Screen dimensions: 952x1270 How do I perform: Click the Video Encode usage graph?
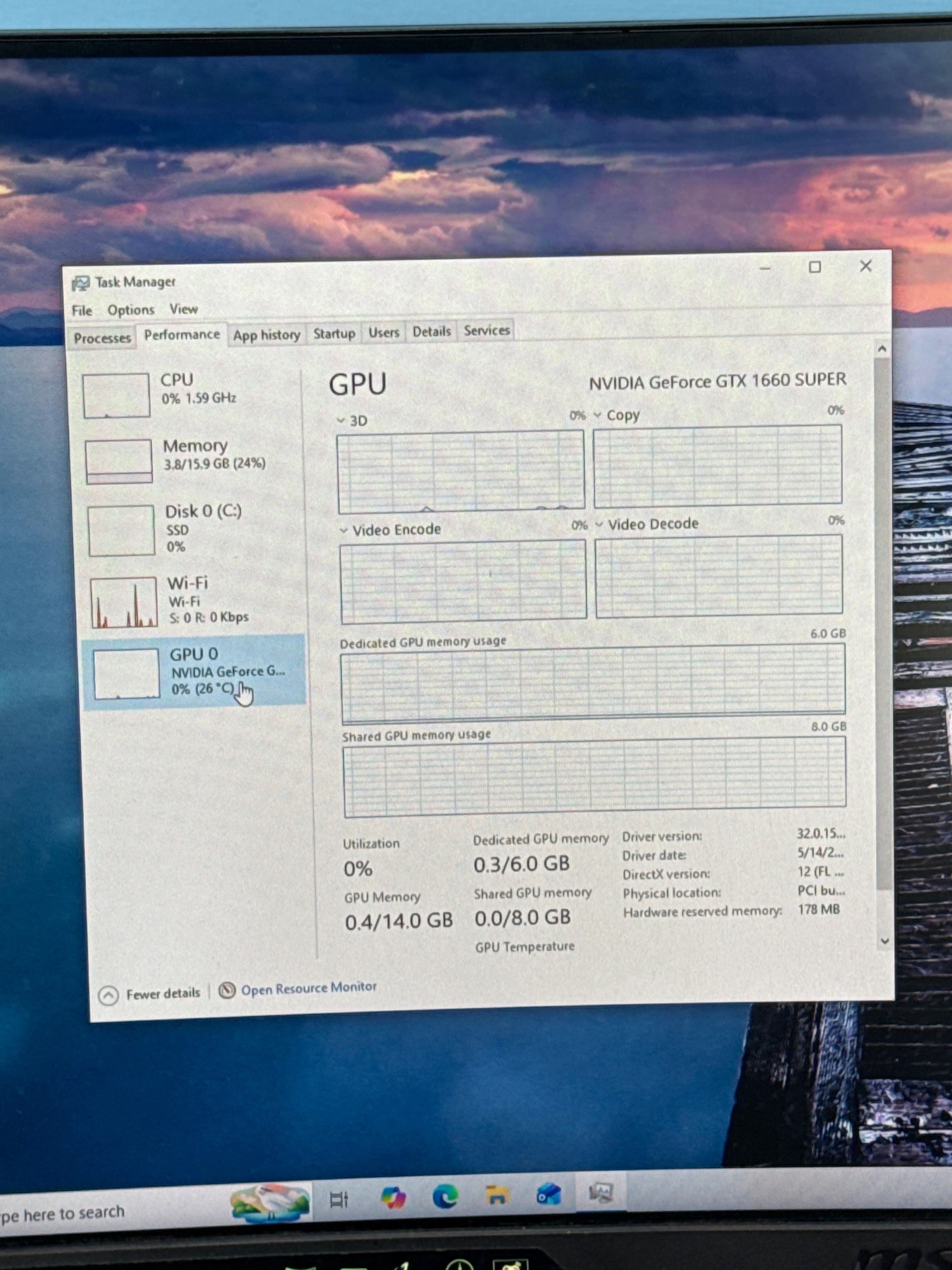tap(464, 581)
